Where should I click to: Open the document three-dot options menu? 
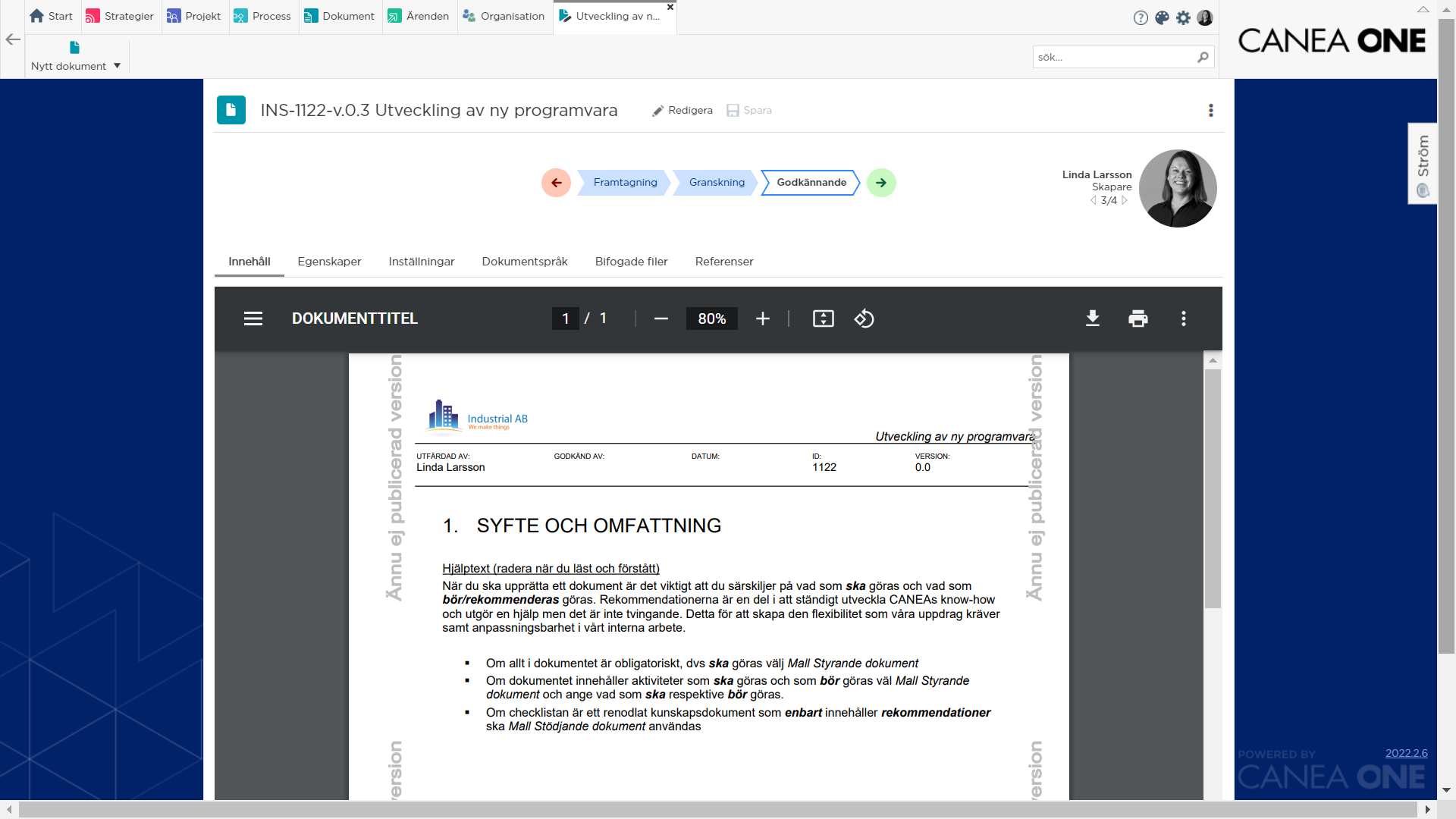[1211, 110]
